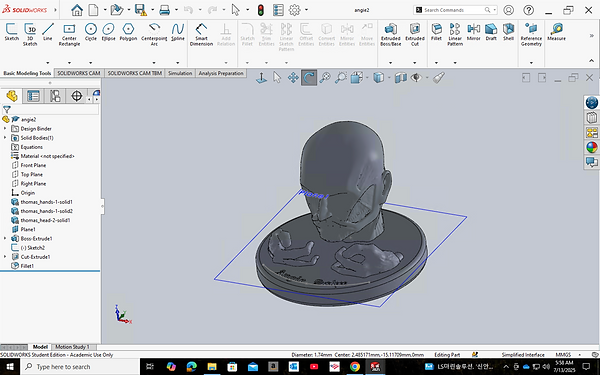This screenshot has height=375, width=600.
Task: Start an Extruded Boss/Base feature
Action: click(391, 34)
